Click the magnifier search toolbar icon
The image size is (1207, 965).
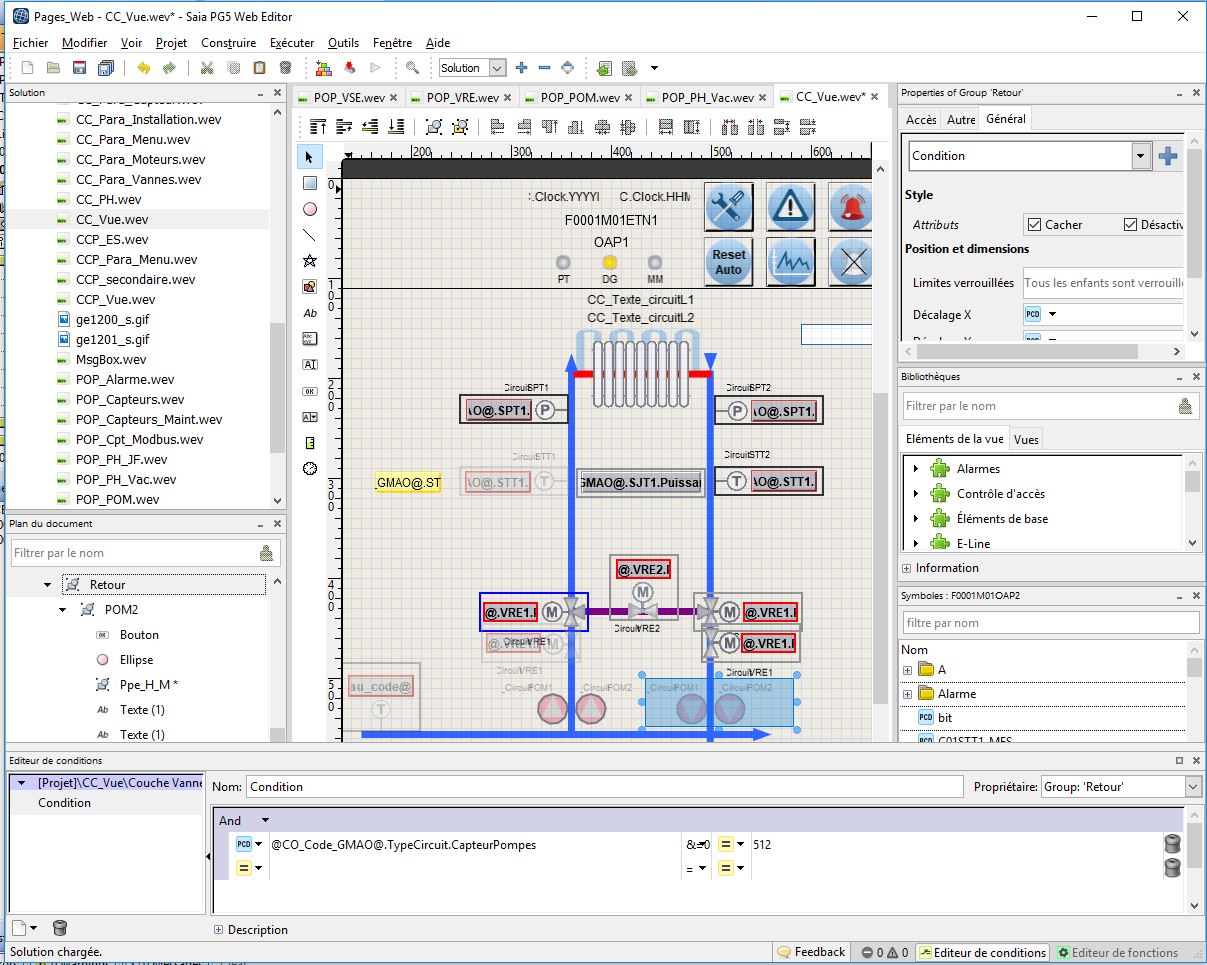pos(412,68)
